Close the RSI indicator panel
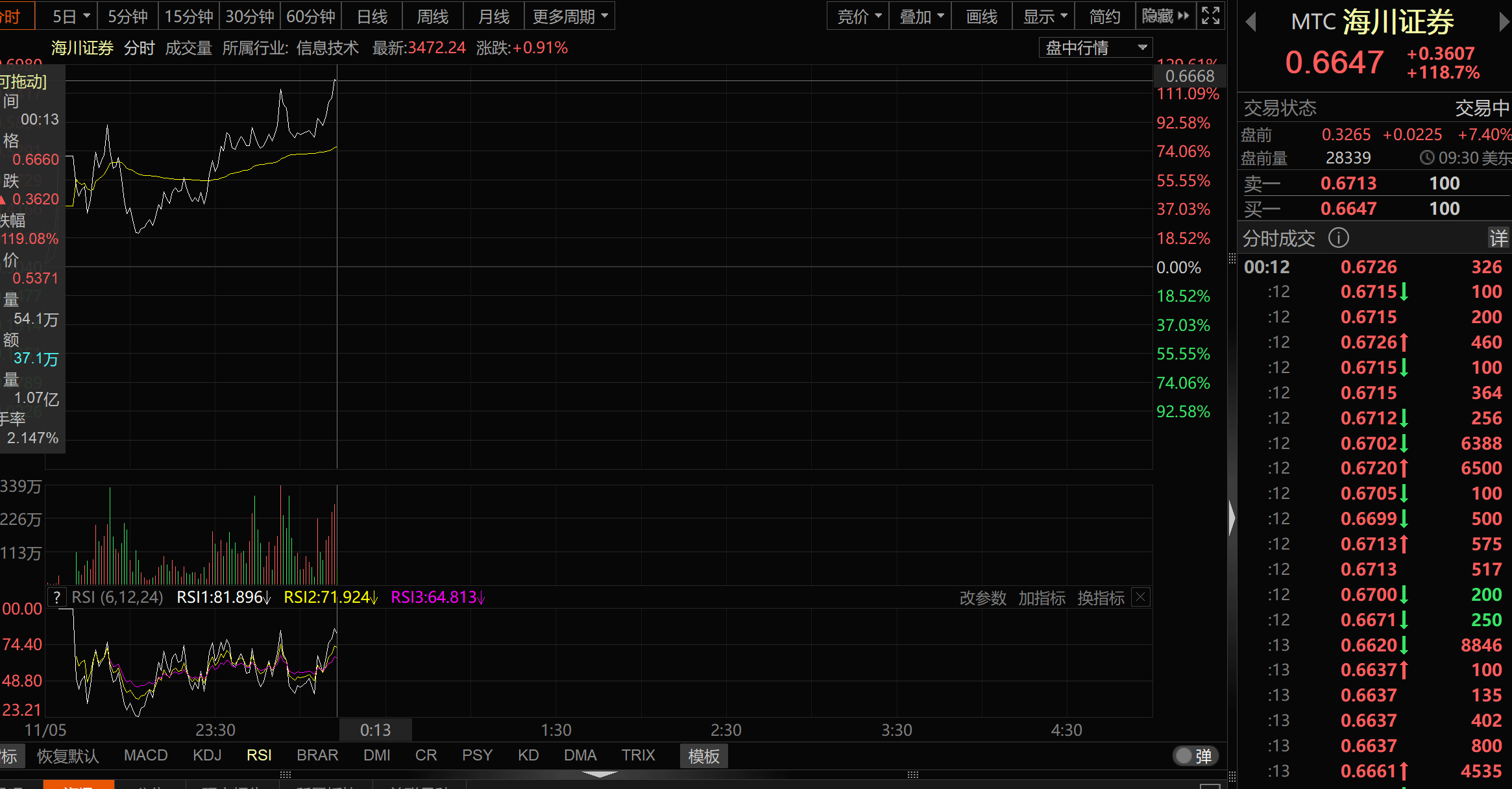 tap(1141, 597)
